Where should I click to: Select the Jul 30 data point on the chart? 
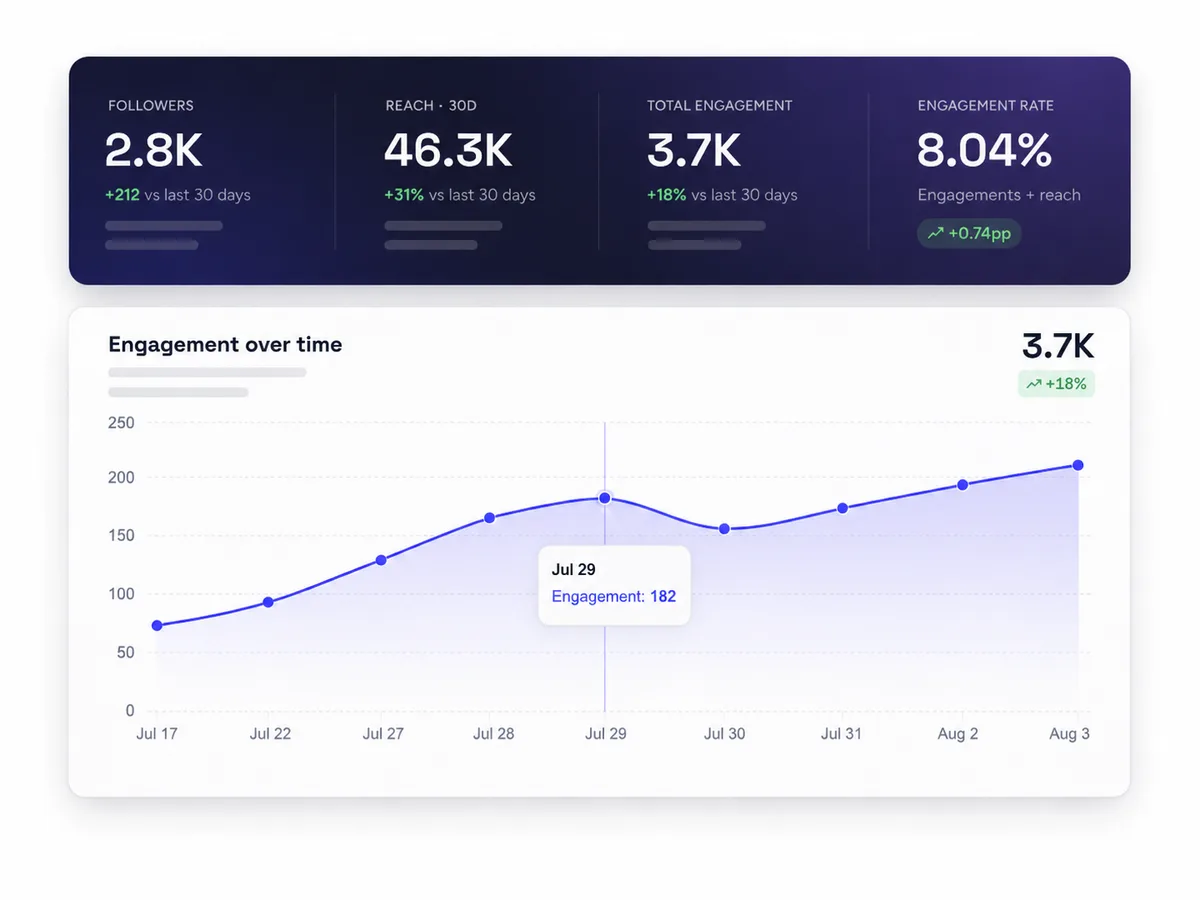(x=724, y=529)
